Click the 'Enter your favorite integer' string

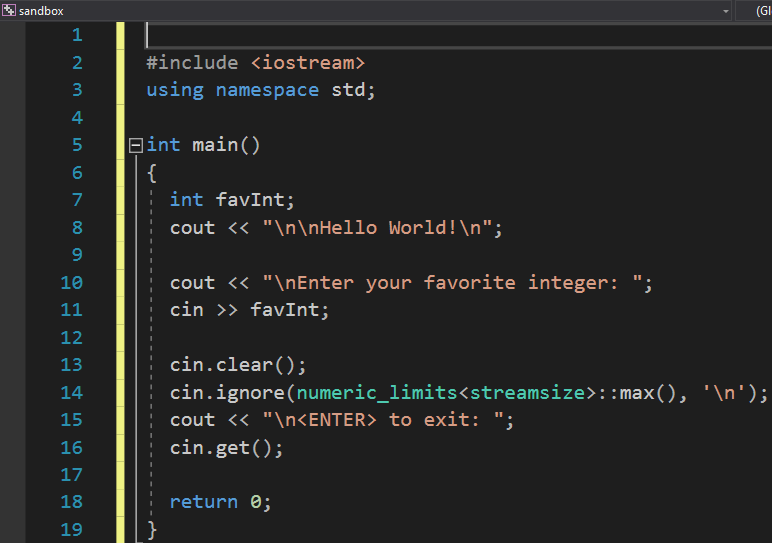(456, 283)
